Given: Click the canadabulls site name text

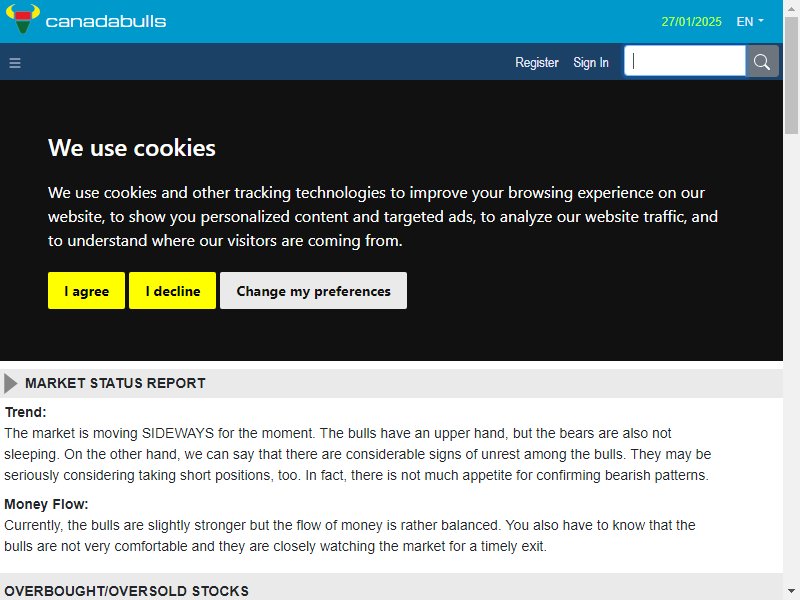Looking at the screenshot, I should pos(106,21).
